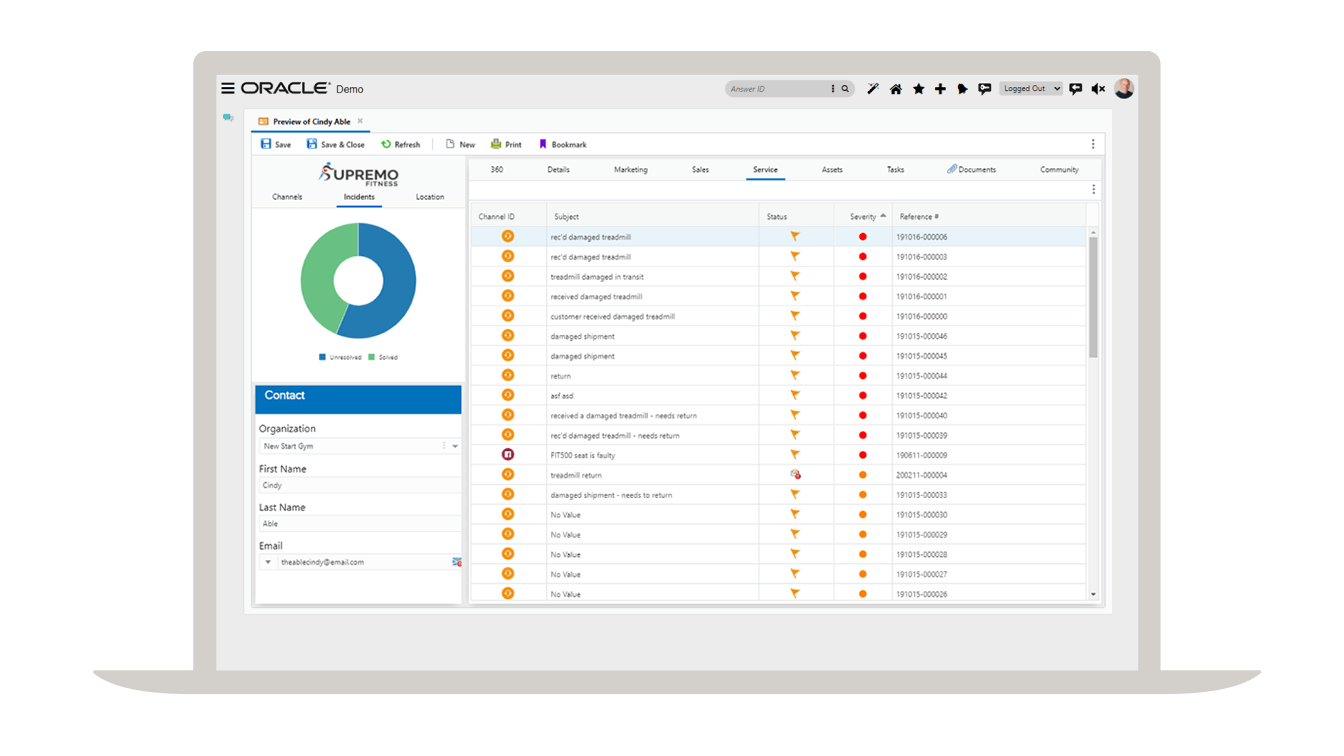This screenshot has height=756, width=1344.
Task: Click the scroll down arrow of incident list
Action: click(x=1093, y=595)
